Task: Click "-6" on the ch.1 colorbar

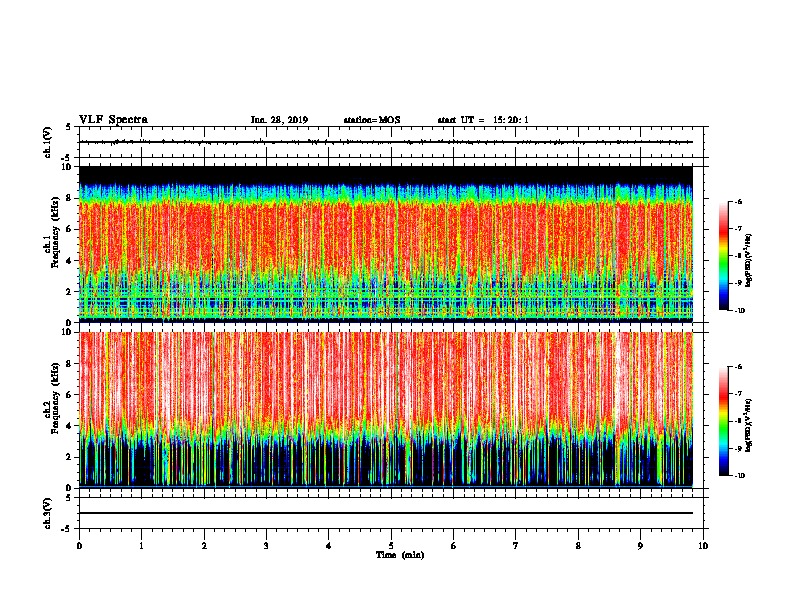Action: point(738,201)
